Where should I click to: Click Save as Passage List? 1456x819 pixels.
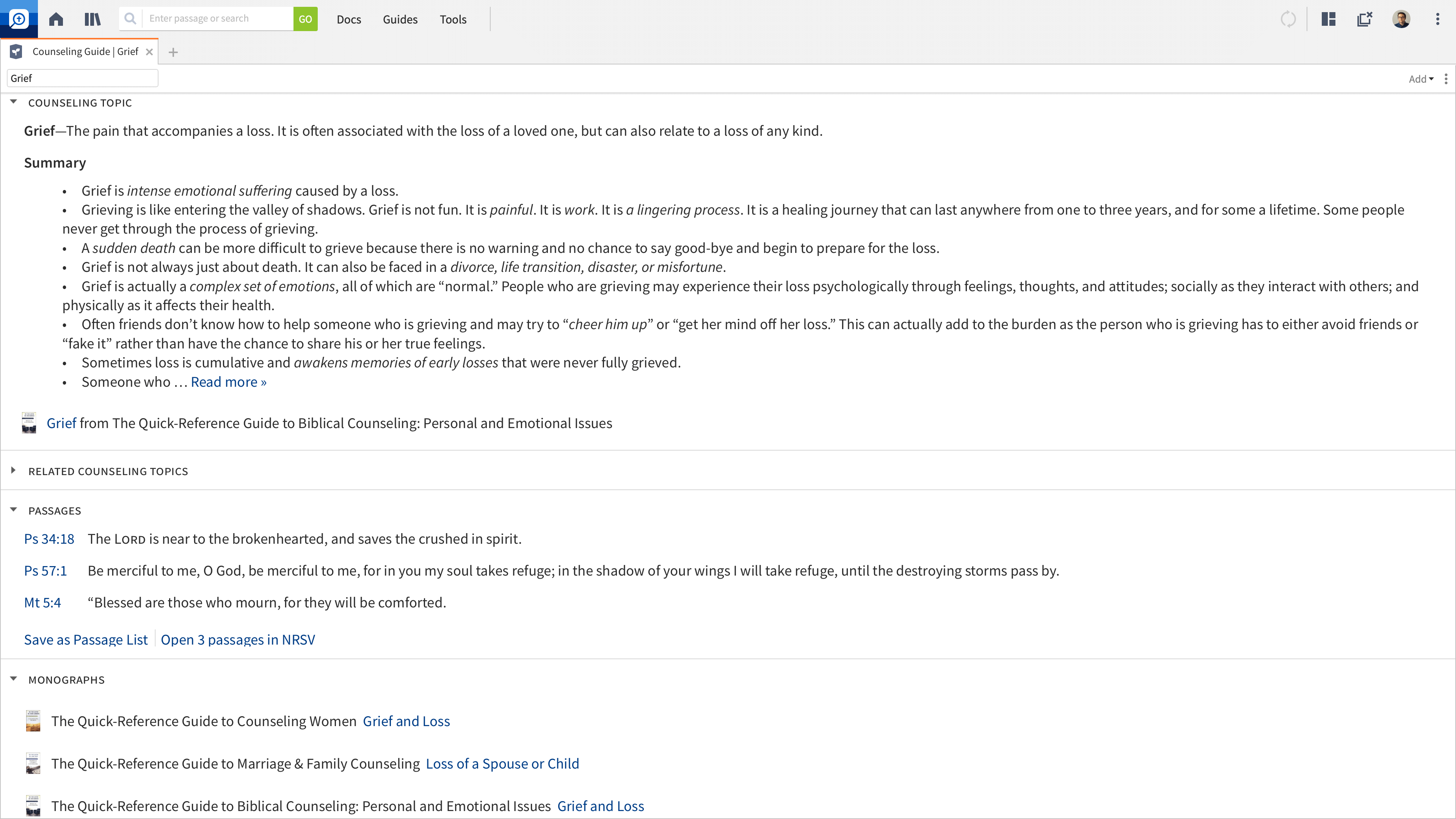pos(85,640)
